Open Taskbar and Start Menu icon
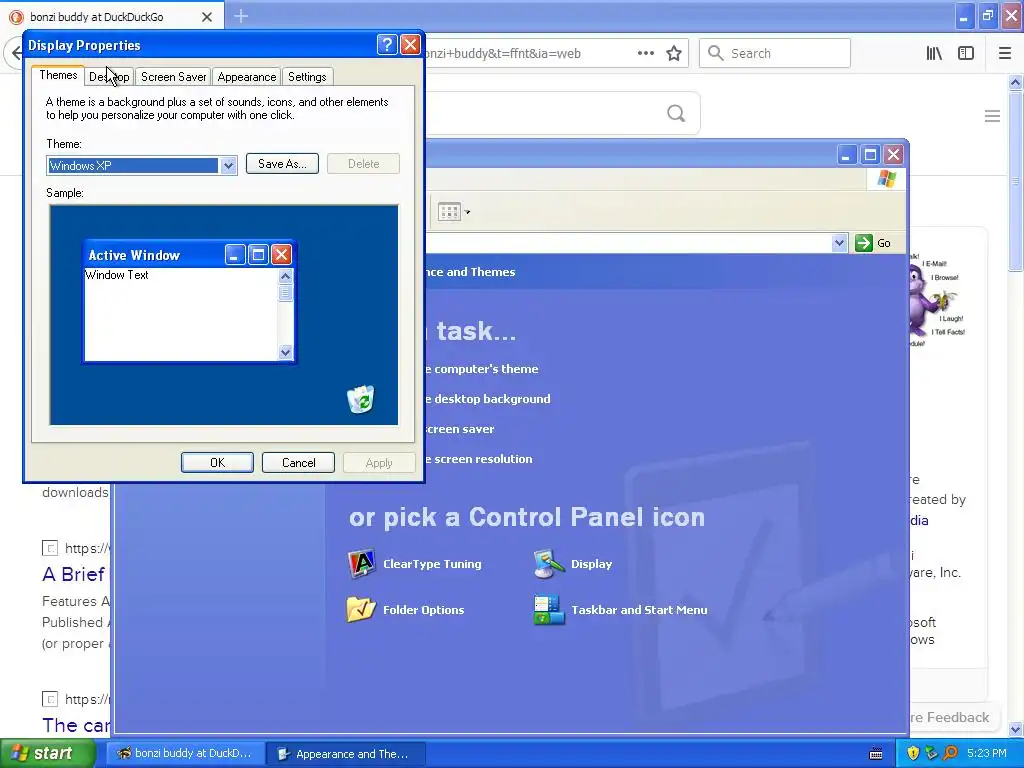The image size is (1024, 768). pyautogui.click(x=549, y=609)
